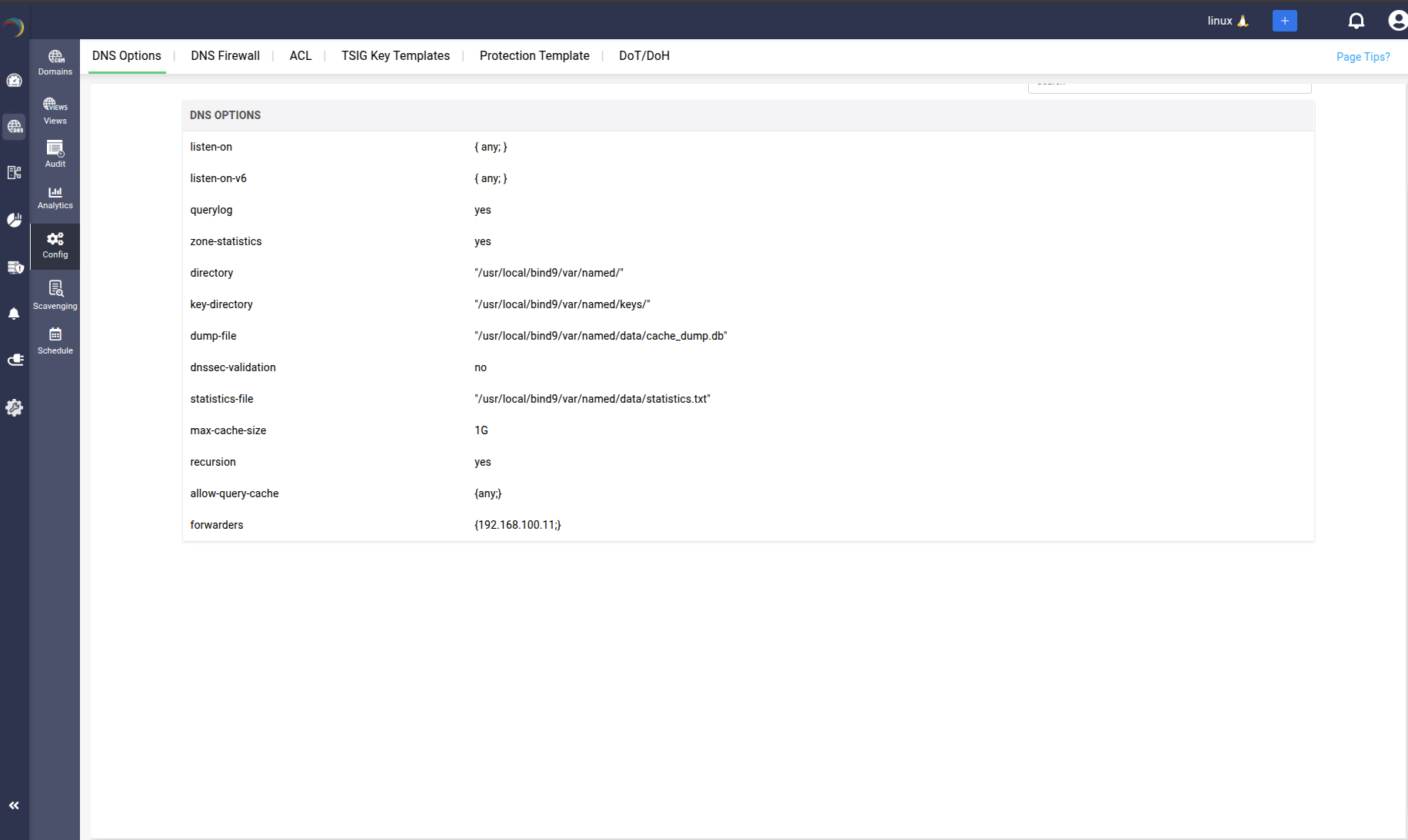Viewport: 1408px width, 840px height.
Task: Click the "/usr/local/bind9/var/named/" directory value
Action: point(549,274)
